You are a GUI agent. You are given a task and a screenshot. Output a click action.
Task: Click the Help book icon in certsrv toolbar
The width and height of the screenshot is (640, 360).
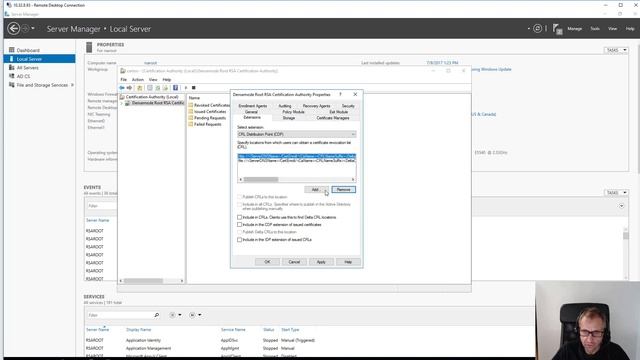pyautogui.click(x=176, y=88)
